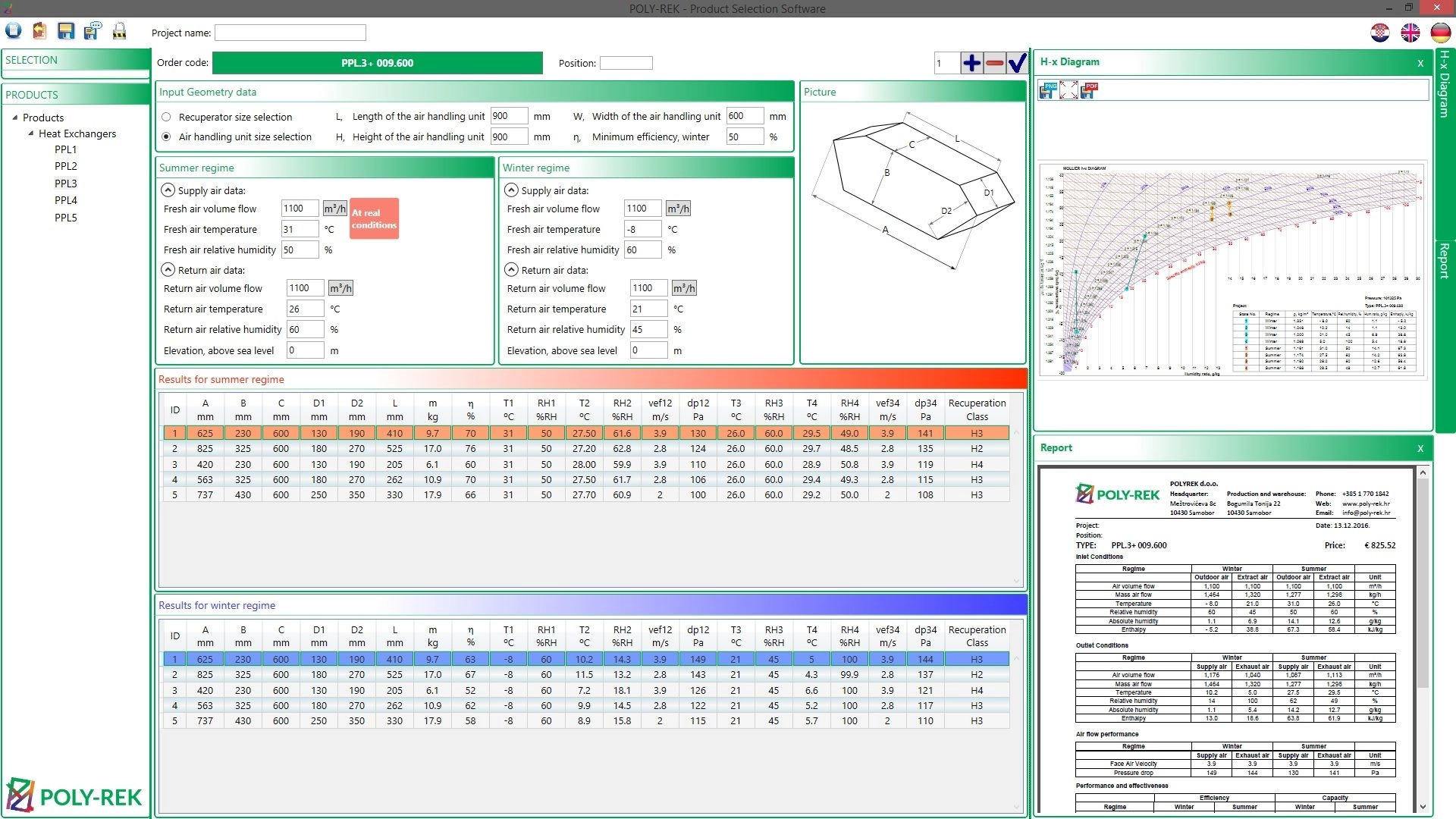This screenshot has width=1456, height=819.
Task: Select PPL4 in the product tree
Action: click(x=66, y=200)
